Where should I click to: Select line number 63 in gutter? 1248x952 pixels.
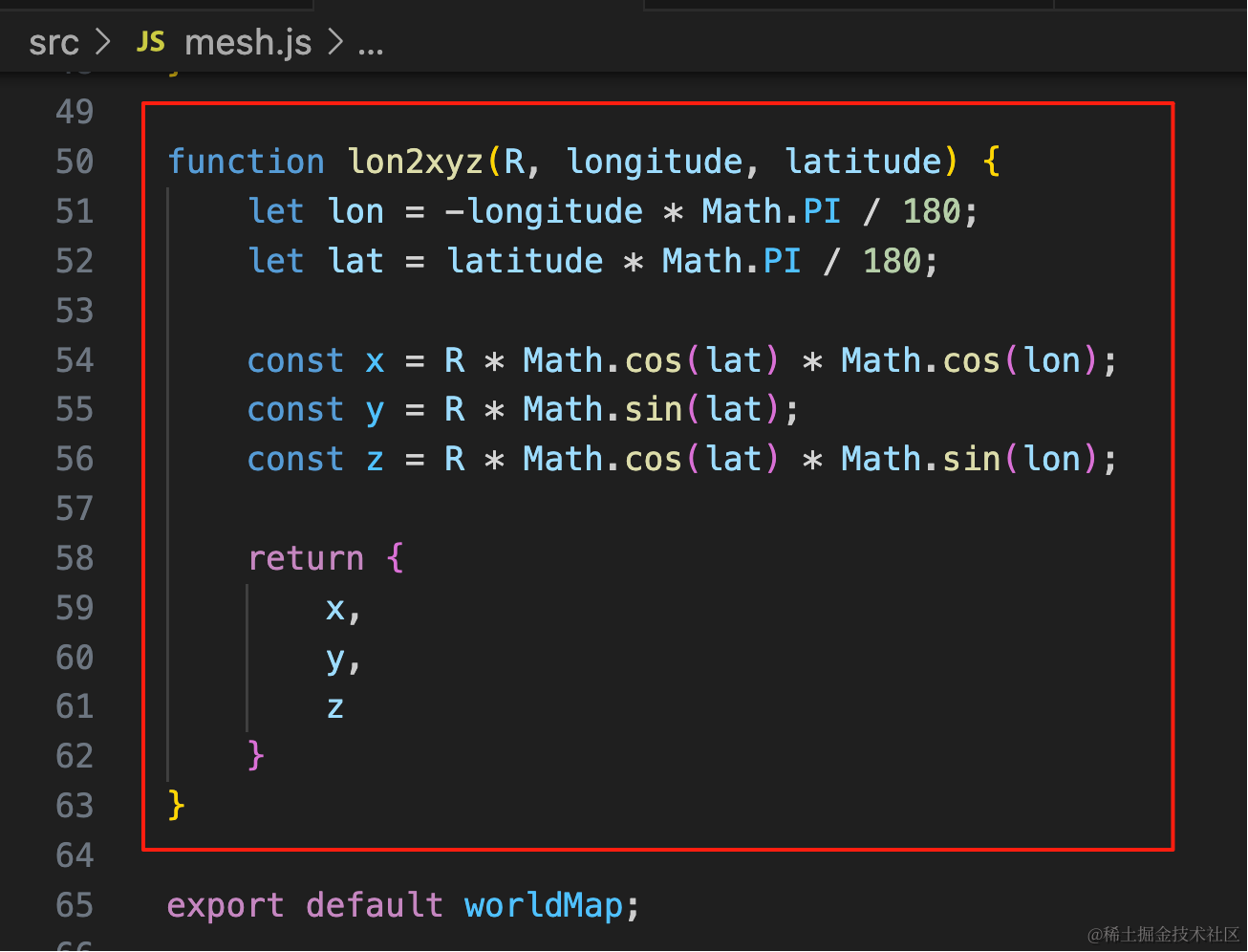[75, 806]
